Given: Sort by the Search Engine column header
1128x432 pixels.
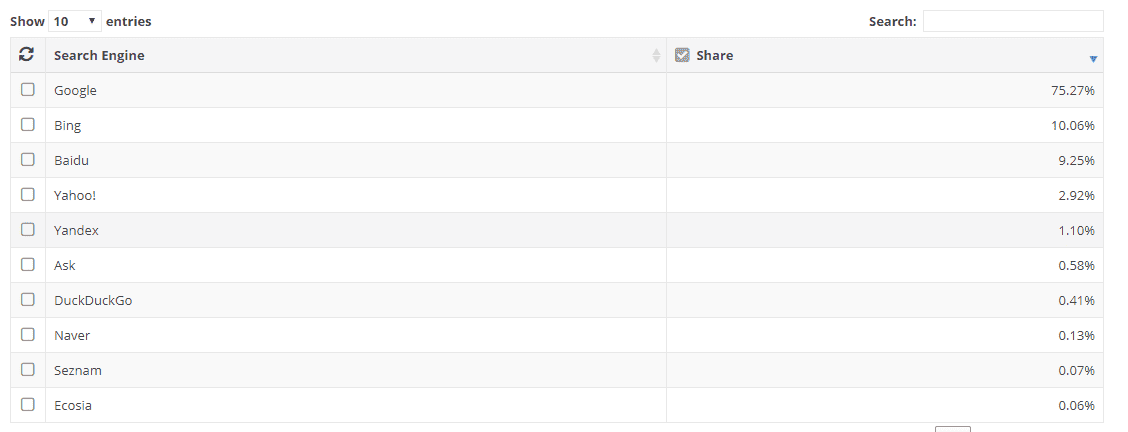Looking at the screenshot, I should (x=99, y=55).
